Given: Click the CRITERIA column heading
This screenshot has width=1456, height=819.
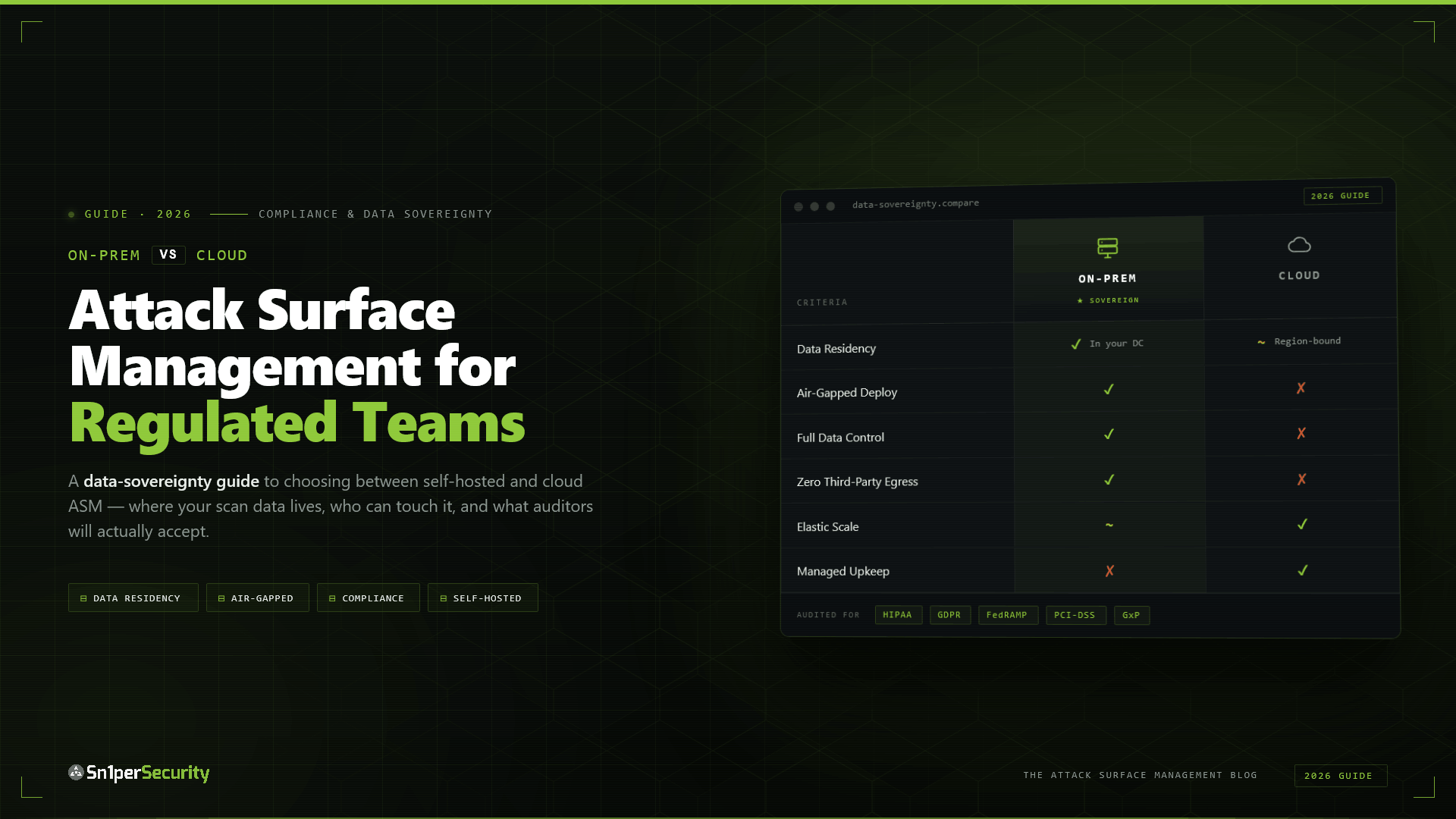Looking at the screenshot, I should pyautogui.click(x=822, y=303).
